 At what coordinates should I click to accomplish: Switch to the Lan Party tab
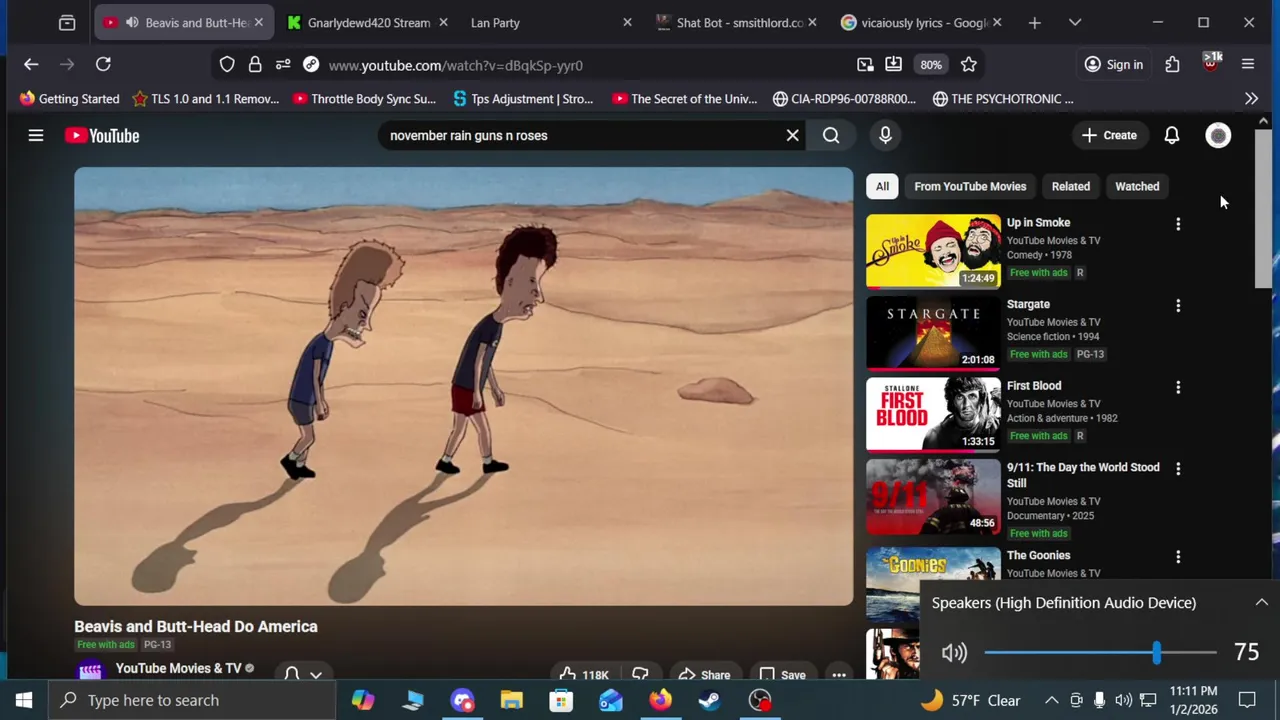click(550, 22)
